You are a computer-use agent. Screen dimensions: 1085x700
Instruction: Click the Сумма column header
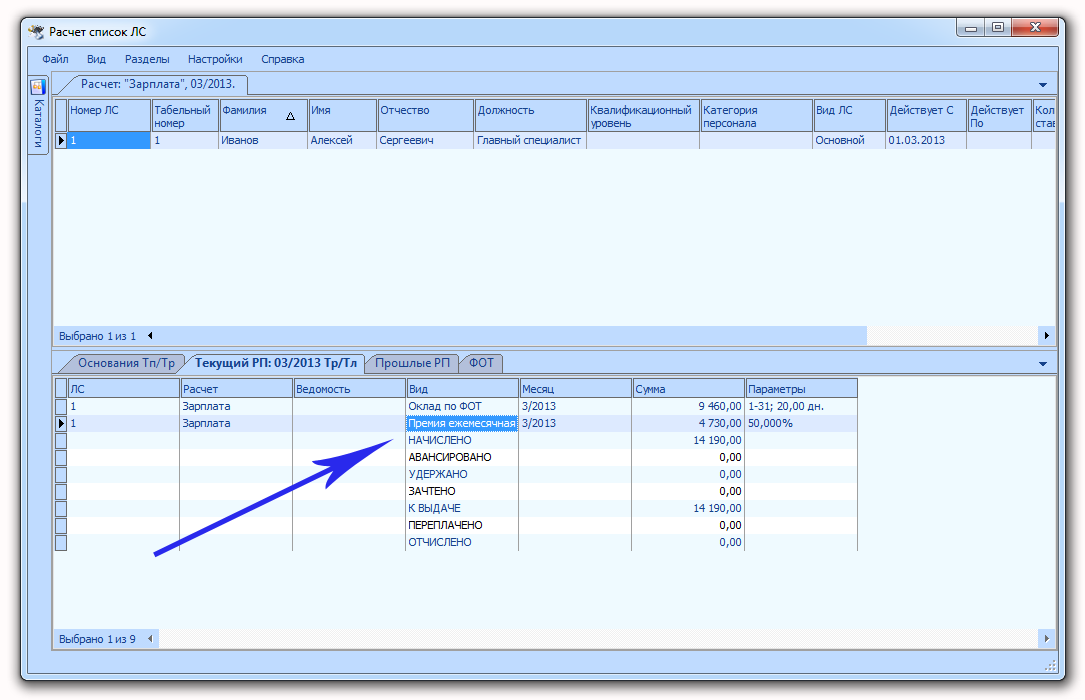pos(689,389)
